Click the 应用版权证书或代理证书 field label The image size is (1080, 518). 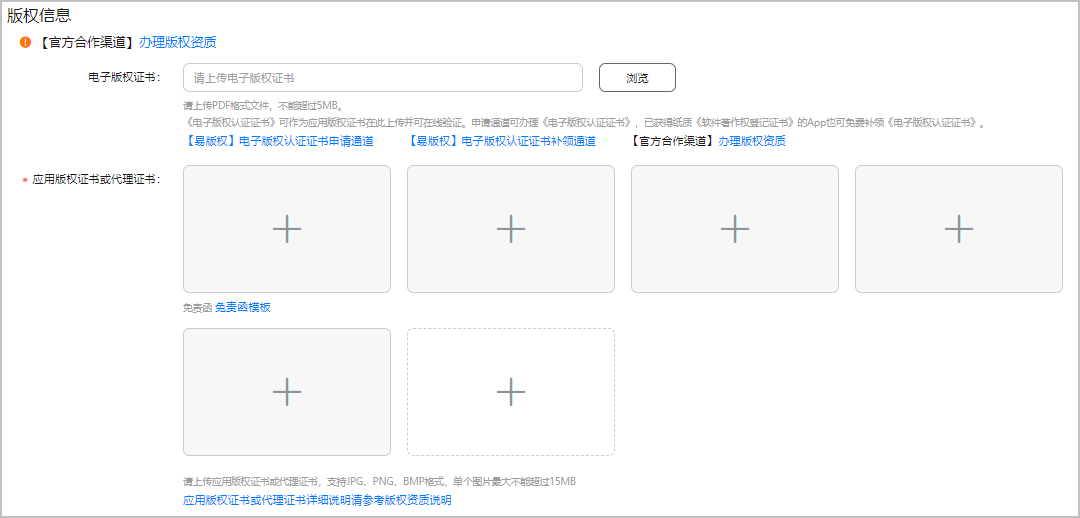96,179
